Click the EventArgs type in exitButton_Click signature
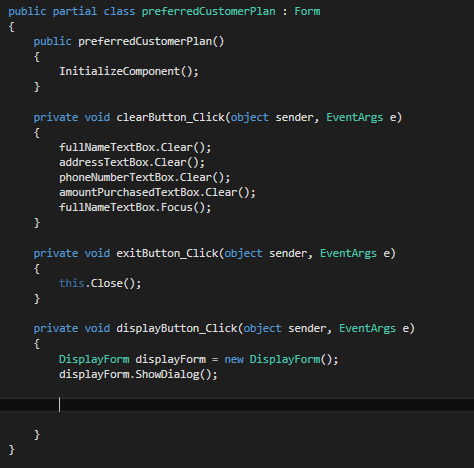474x468 pixels. pyautogui.click(x=348, y=253)
